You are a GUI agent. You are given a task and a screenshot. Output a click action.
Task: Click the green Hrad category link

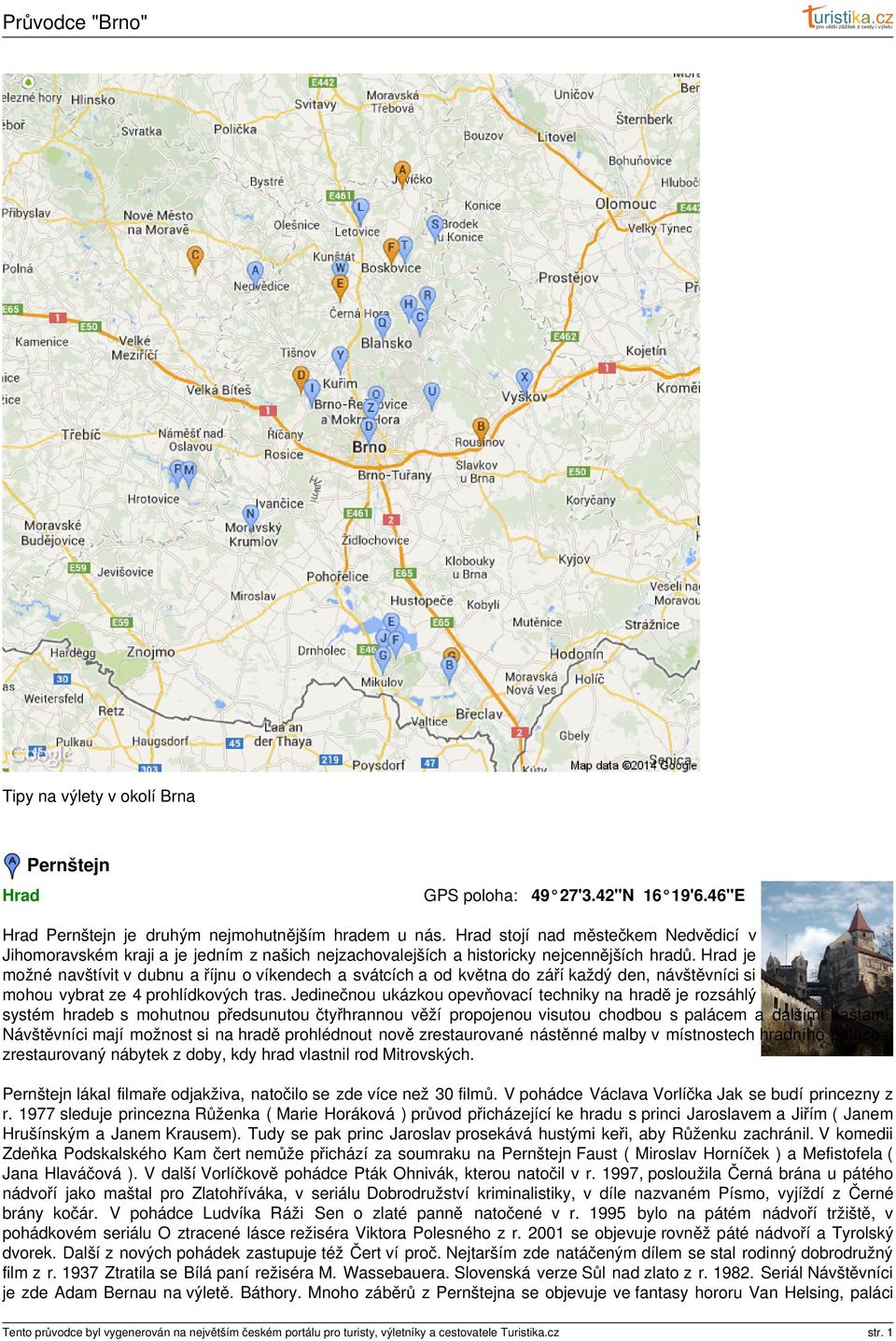click(x=21, y=896)
